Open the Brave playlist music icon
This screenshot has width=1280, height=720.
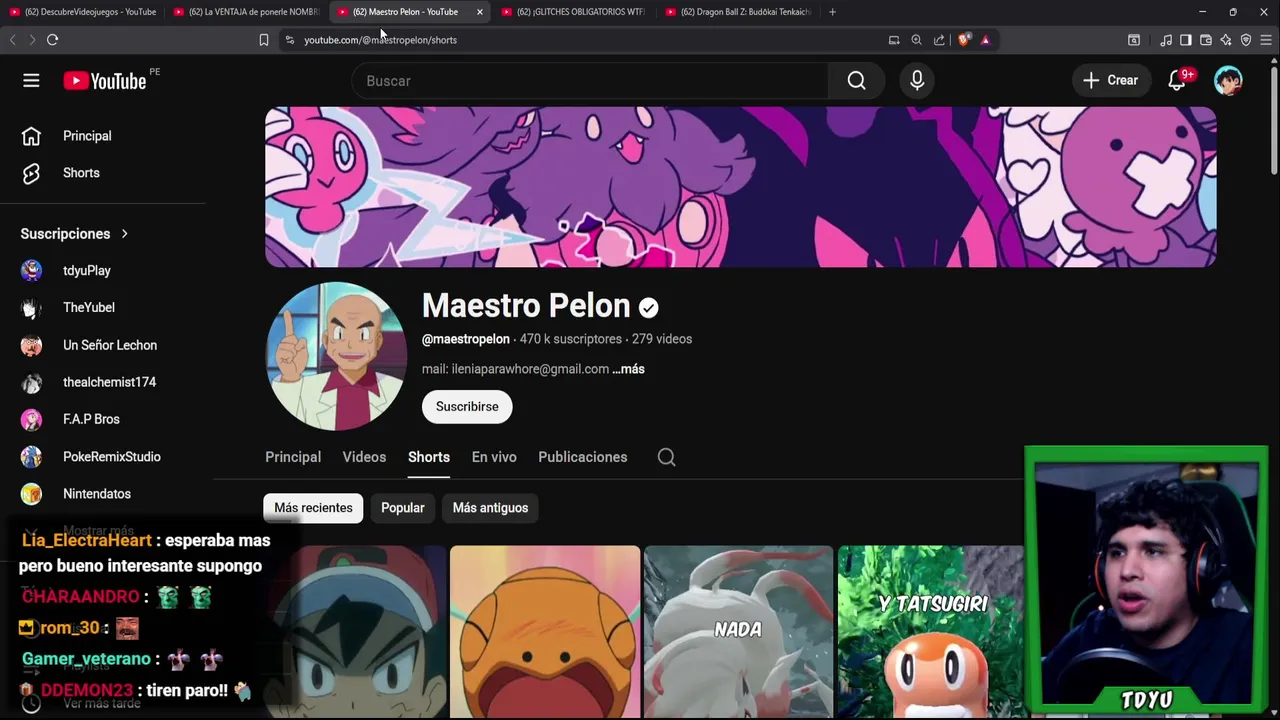[1166, 40]
